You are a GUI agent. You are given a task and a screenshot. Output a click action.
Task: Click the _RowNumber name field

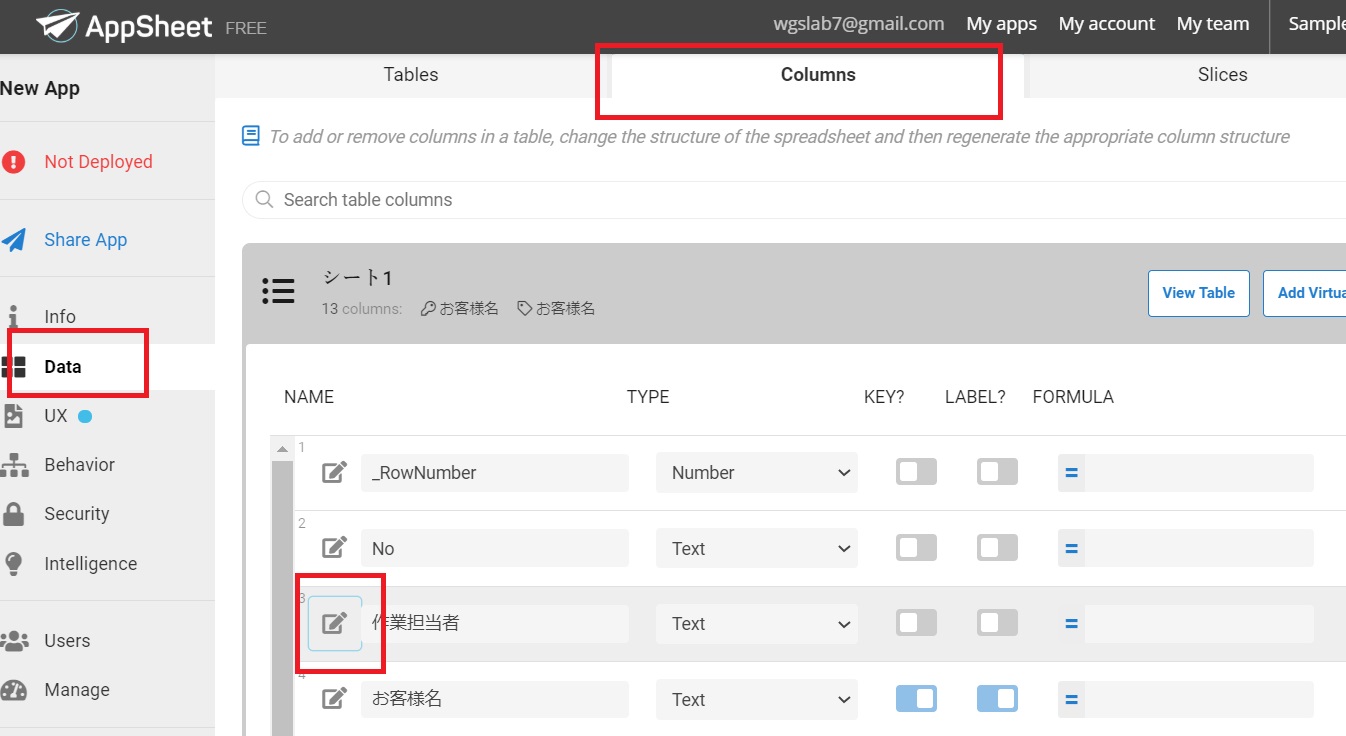tap(495, 473)
